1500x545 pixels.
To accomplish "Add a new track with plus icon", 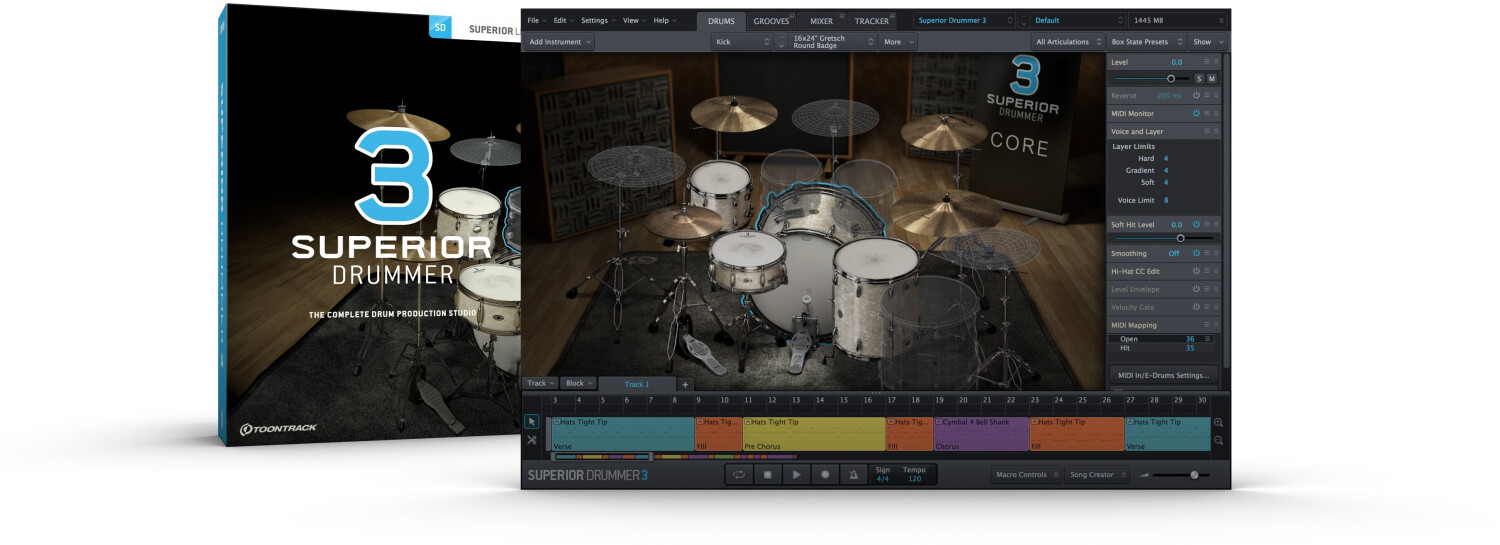I will (x=685, y=384).
